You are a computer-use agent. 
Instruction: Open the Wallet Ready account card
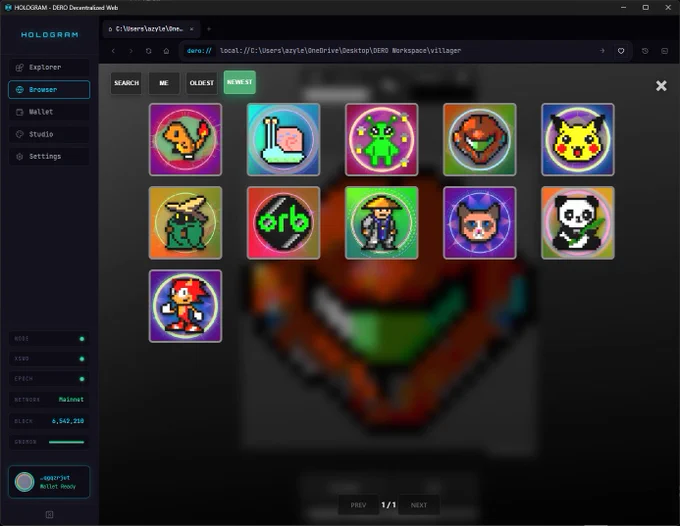coord(49,482)
